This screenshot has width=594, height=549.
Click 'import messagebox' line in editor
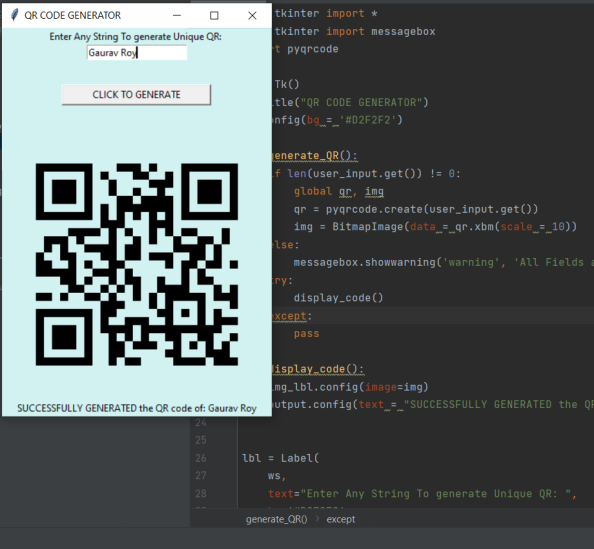pyautogui.click(x=355, y=31)
